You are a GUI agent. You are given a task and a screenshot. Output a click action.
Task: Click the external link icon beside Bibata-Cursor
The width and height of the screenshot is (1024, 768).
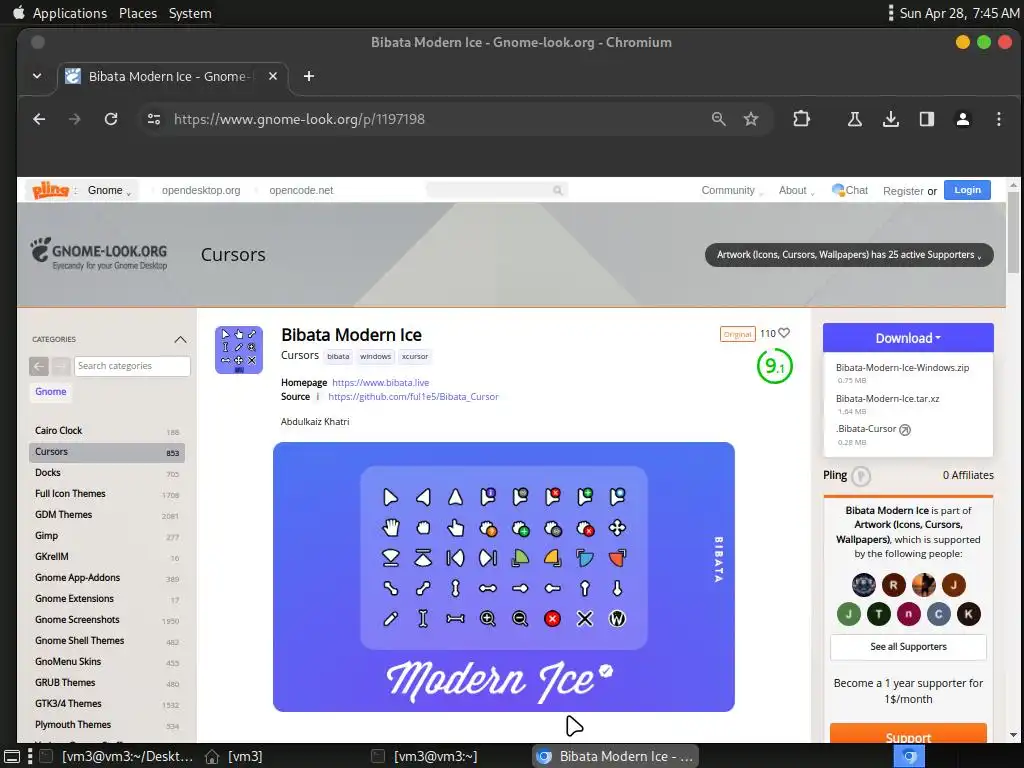pos(905,430)
